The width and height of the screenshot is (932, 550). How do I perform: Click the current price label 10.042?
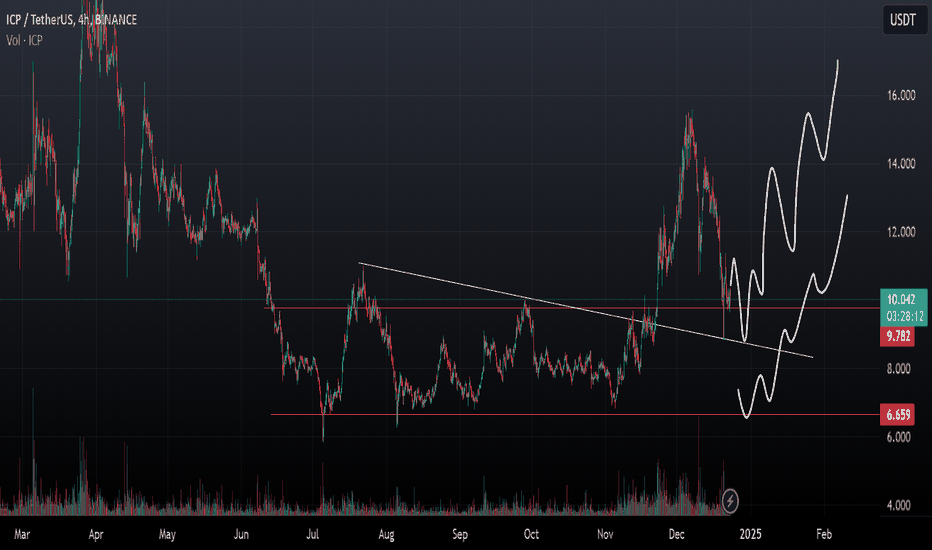pos(901,300)
